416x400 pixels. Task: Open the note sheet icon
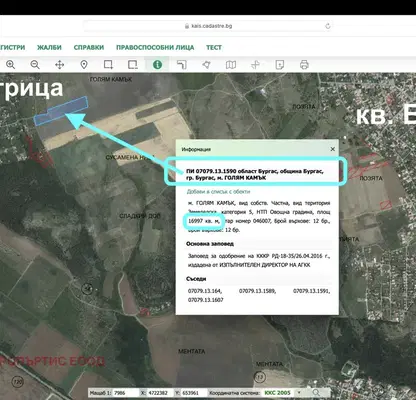pyautogui.click(x=280, y=64)
